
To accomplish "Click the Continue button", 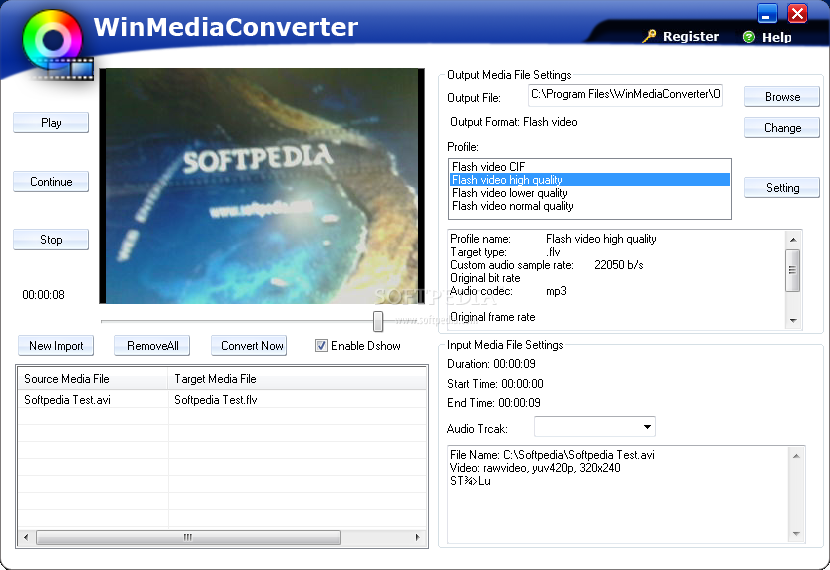I will [x=51, y=182].
